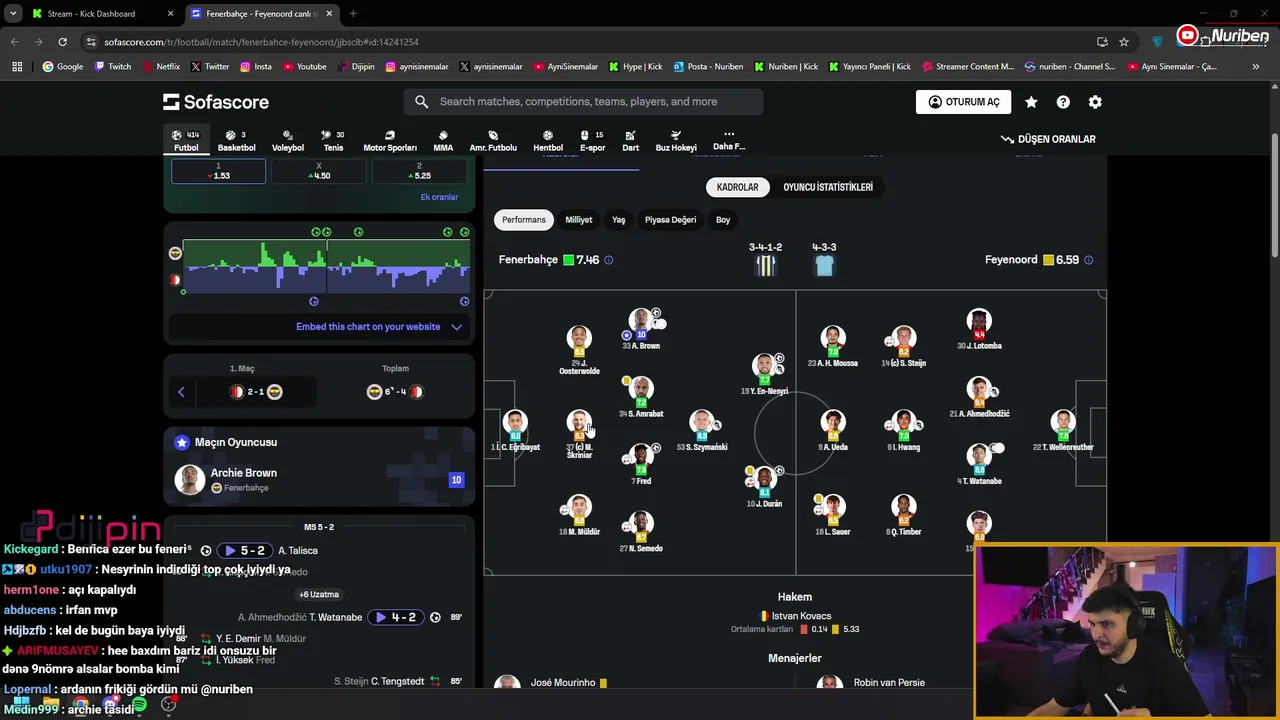Click the Feyenoord light blue kit icon
This screenshot has width=1280, height=720.
pyautogui.click(x=824, y=265)
